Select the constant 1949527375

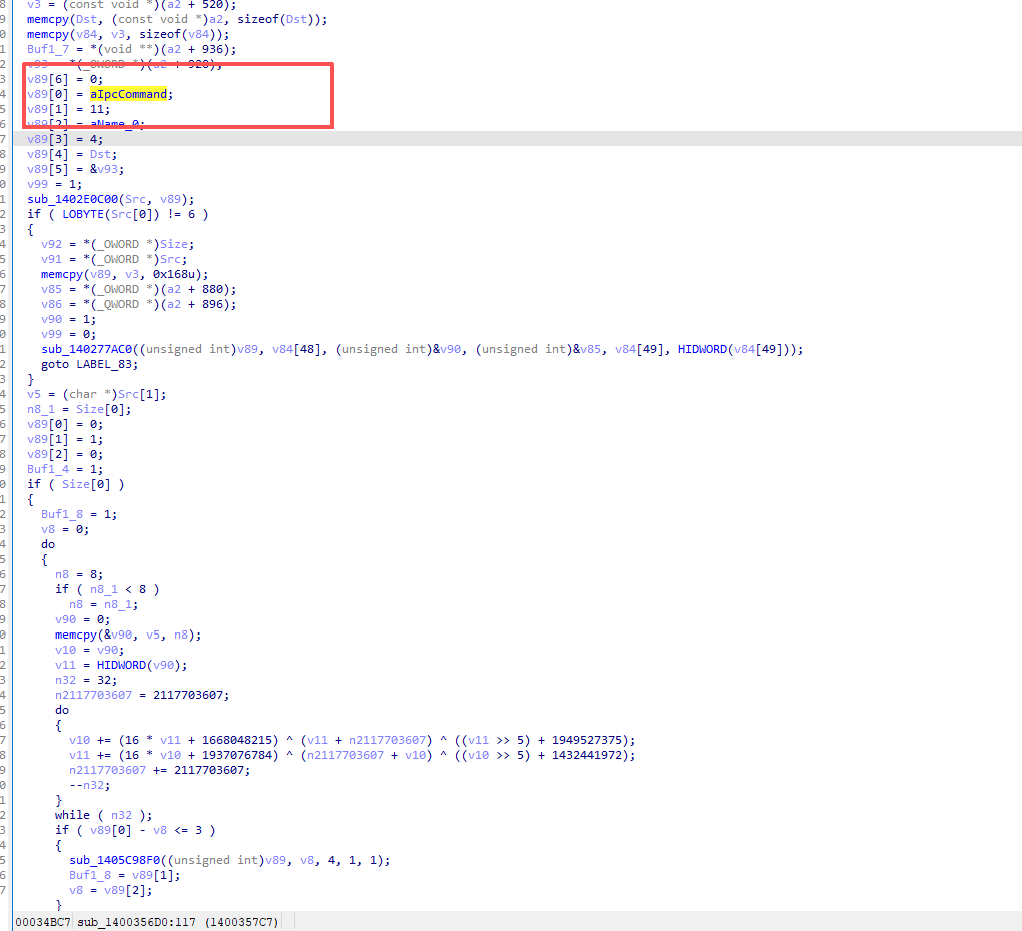coord(575,740)
